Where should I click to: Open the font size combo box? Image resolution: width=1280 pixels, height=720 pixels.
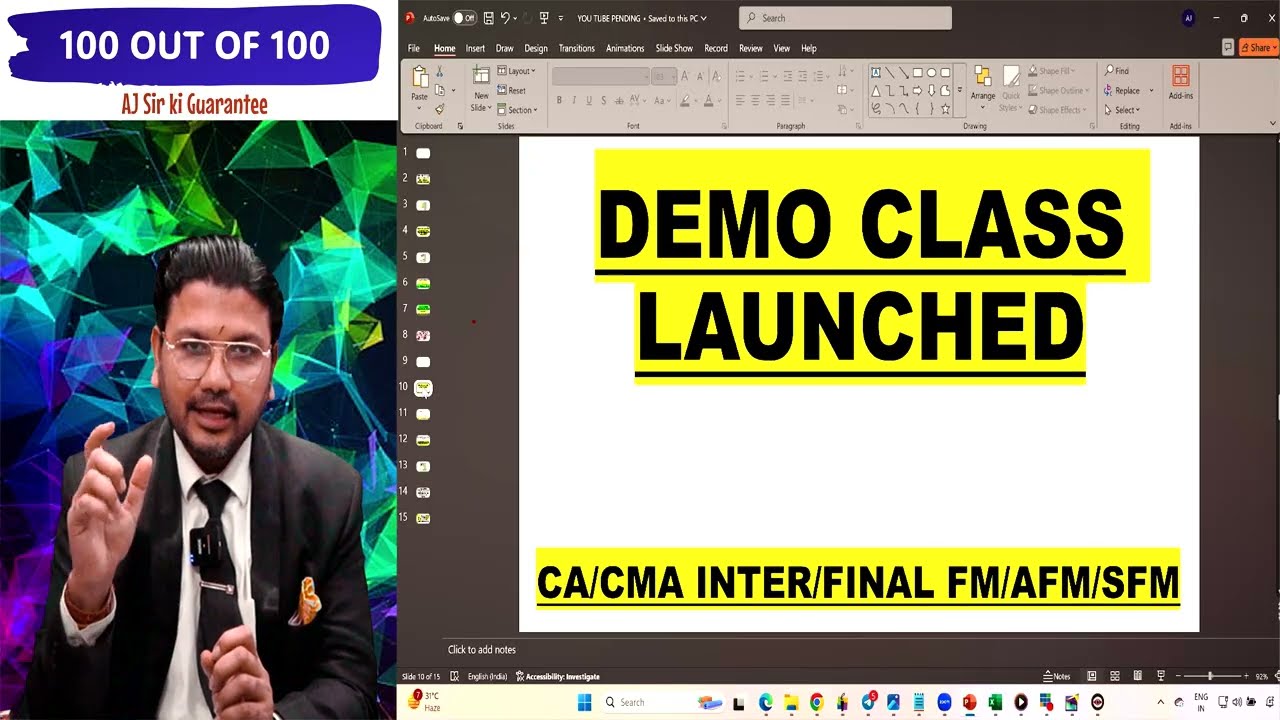[x=664, y=76]
